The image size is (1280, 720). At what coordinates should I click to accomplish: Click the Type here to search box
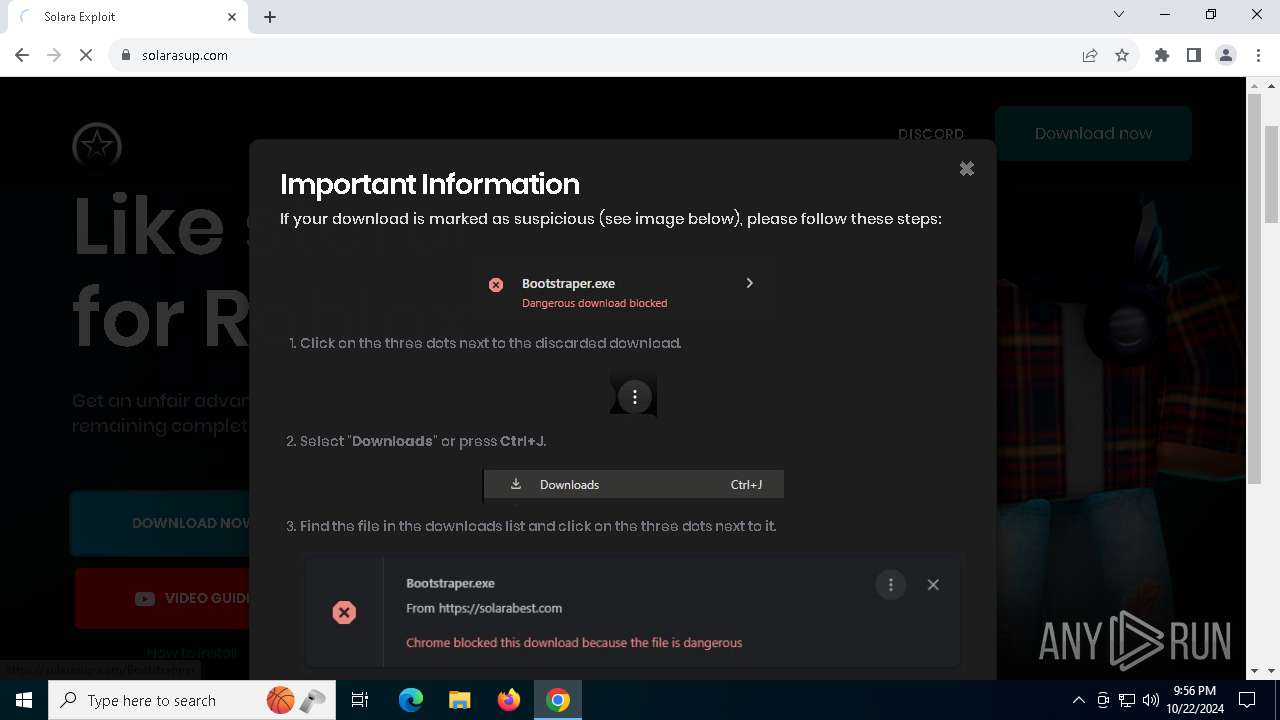[192, 700]
